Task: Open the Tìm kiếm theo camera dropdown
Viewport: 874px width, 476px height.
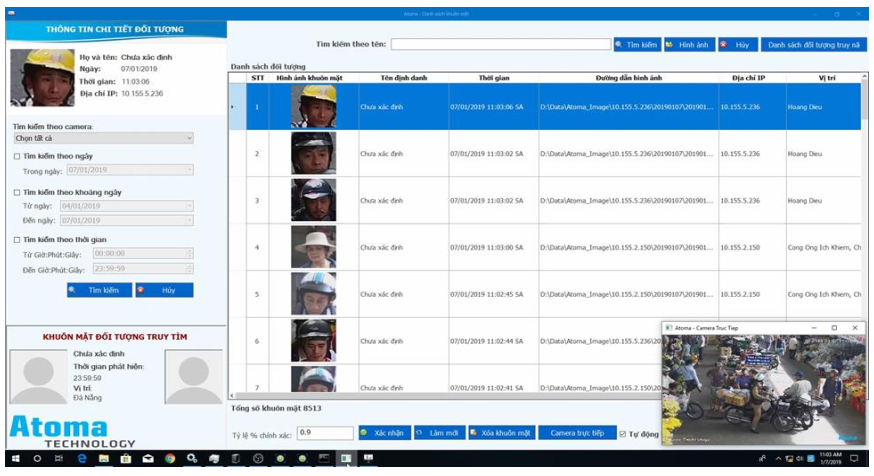Action: click(x=104, y=138)
